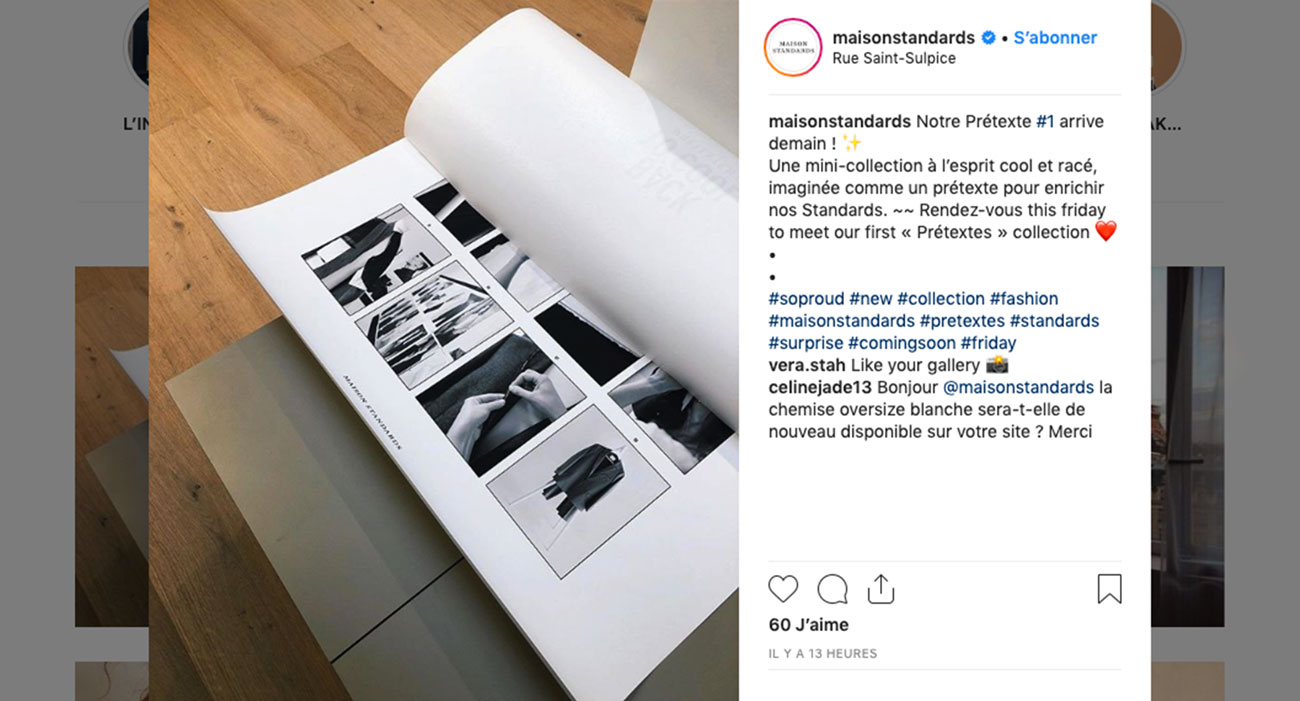The width and height of the screenshot is (1300, 701).
Task: View who liked via 60 J'aime
Action: 808,625
